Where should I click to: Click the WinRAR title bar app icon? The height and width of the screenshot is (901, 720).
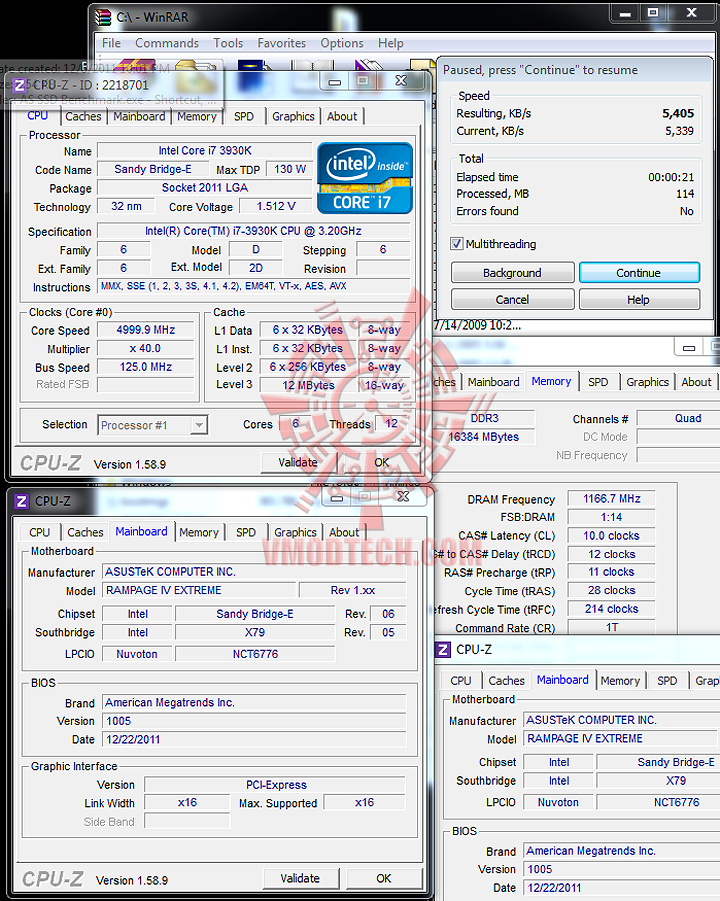(x=103, y=17)
